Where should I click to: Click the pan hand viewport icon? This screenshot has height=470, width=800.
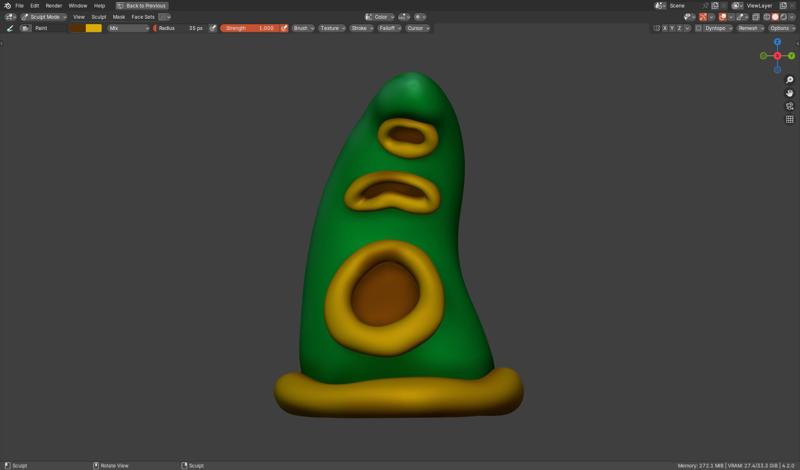pyautogui.click(x=789, y=93)
